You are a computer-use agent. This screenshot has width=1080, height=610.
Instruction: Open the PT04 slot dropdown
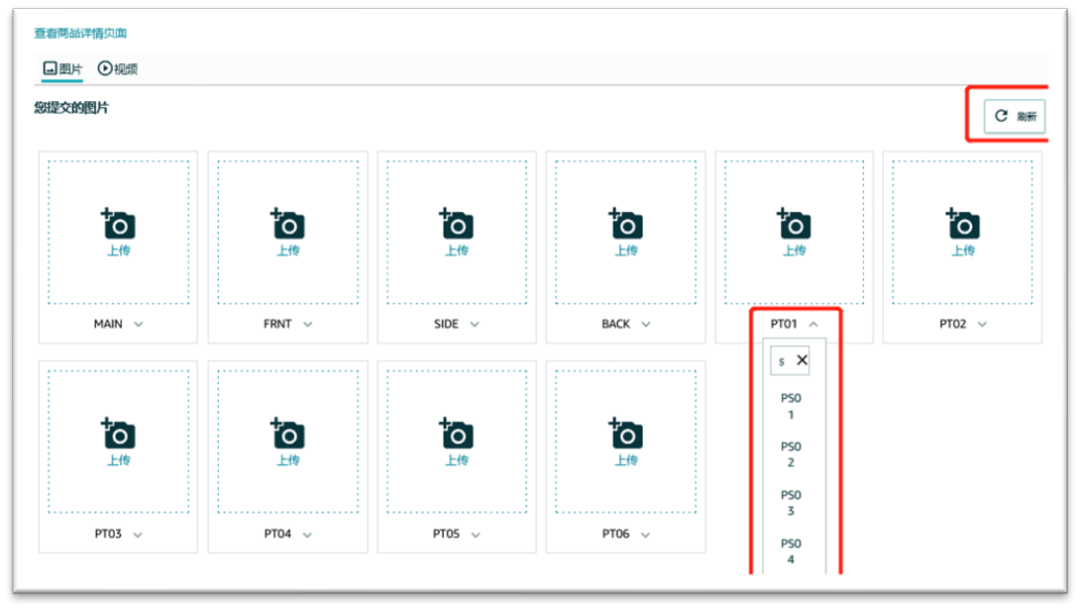[x=307, y=535]
